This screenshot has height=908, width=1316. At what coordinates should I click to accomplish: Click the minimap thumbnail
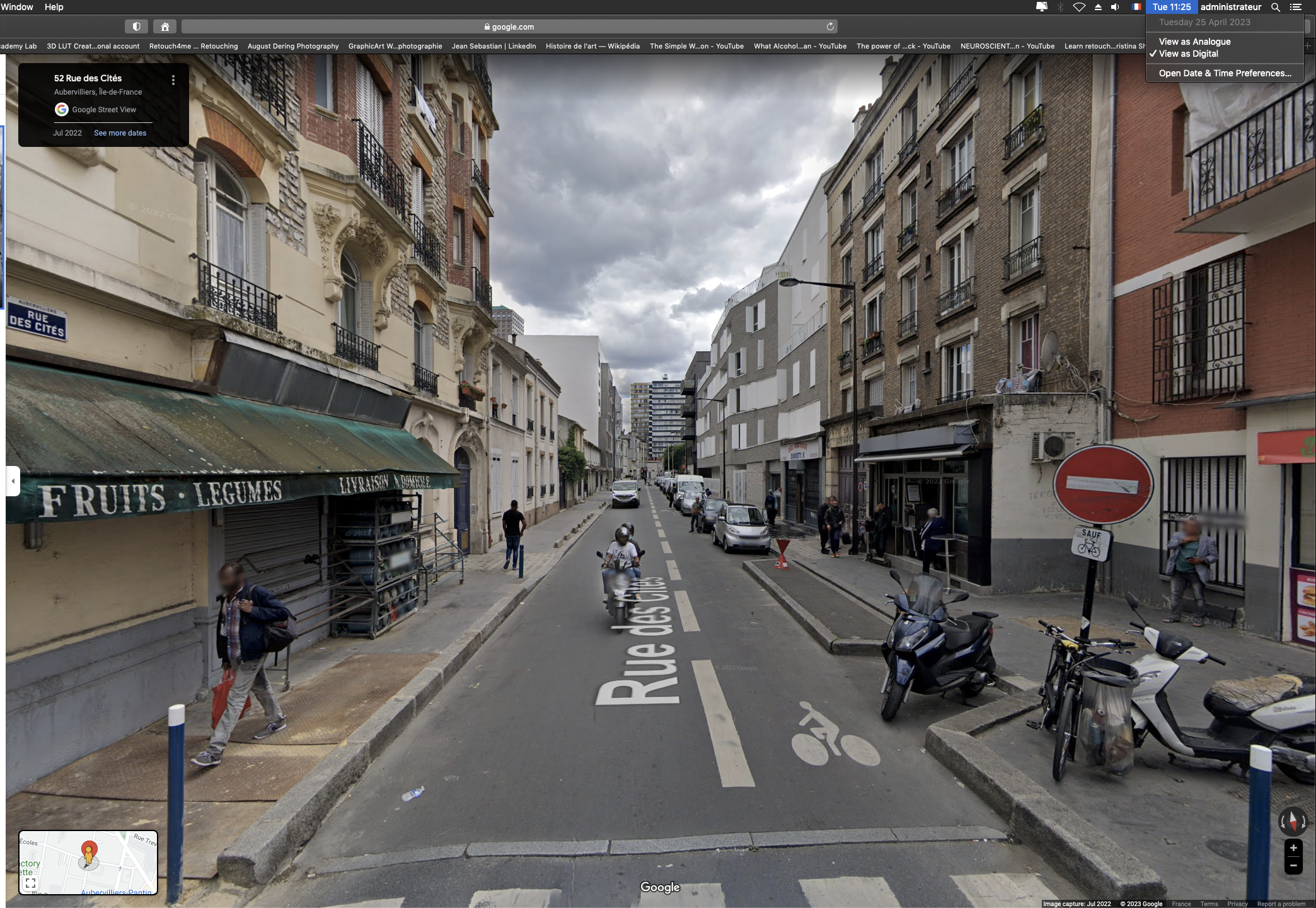[88, 863]
